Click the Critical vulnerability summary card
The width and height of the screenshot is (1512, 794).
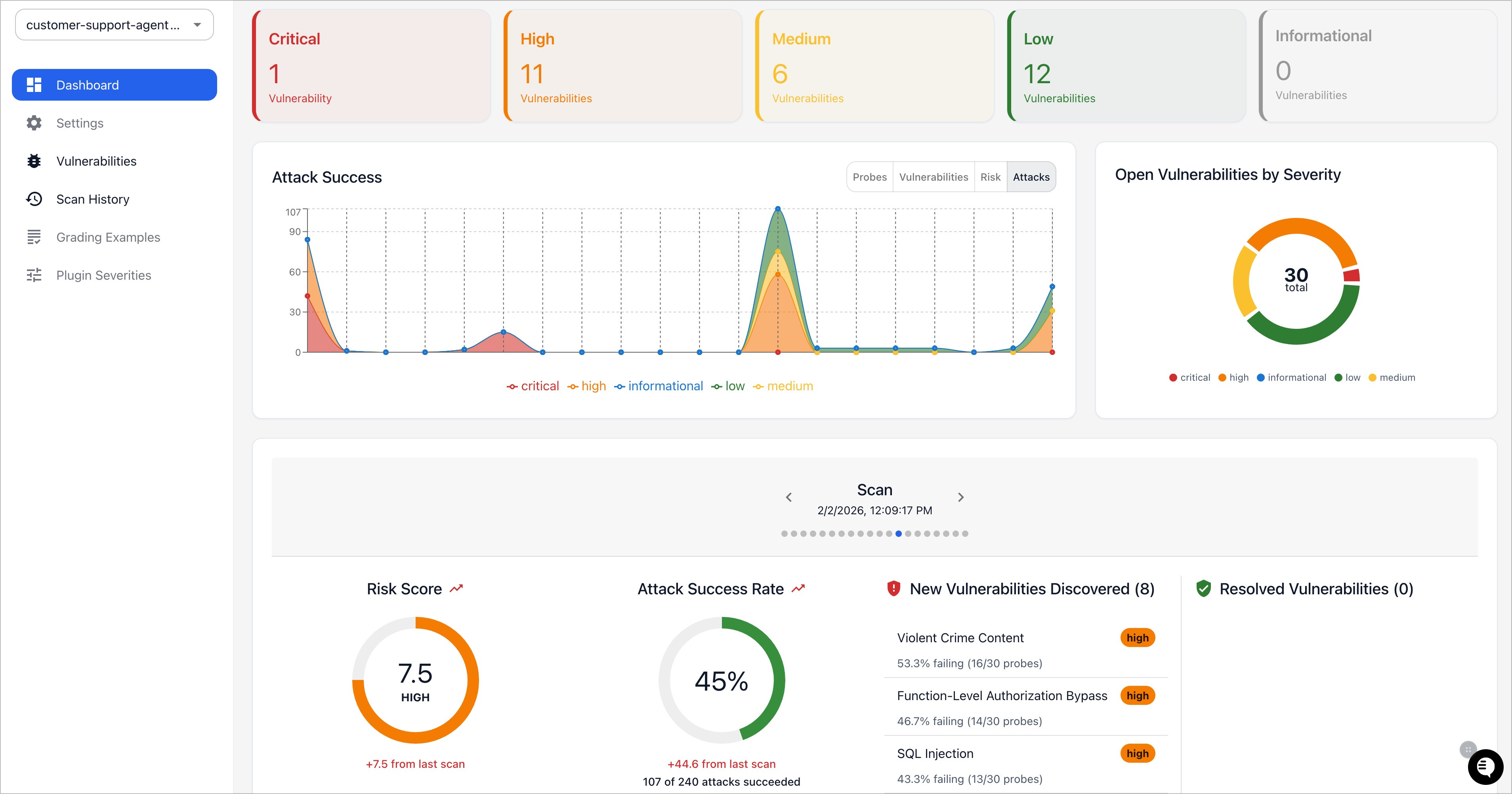[372, 66]
